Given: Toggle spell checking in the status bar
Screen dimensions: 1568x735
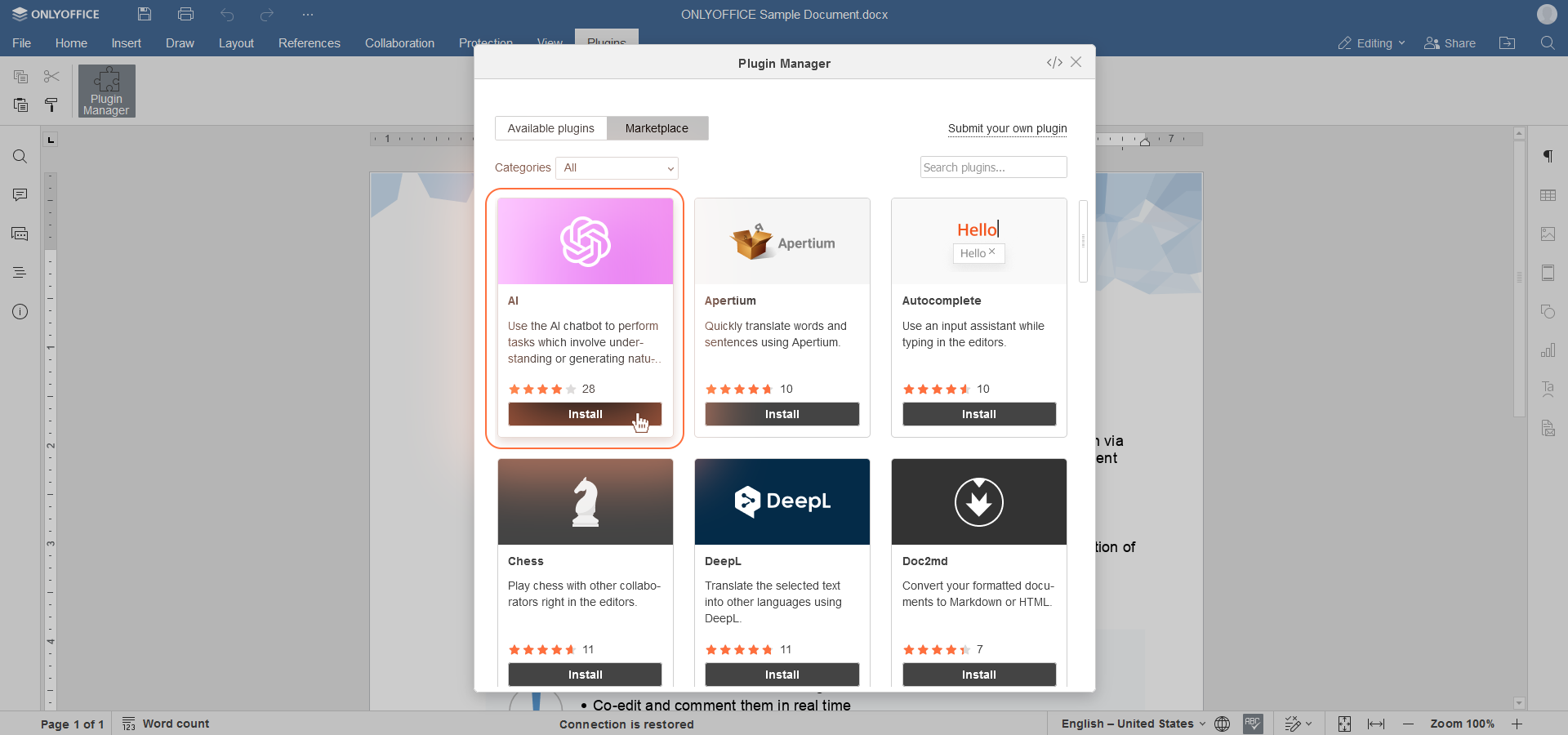Looking at the screenshot, I should 1254,724.
